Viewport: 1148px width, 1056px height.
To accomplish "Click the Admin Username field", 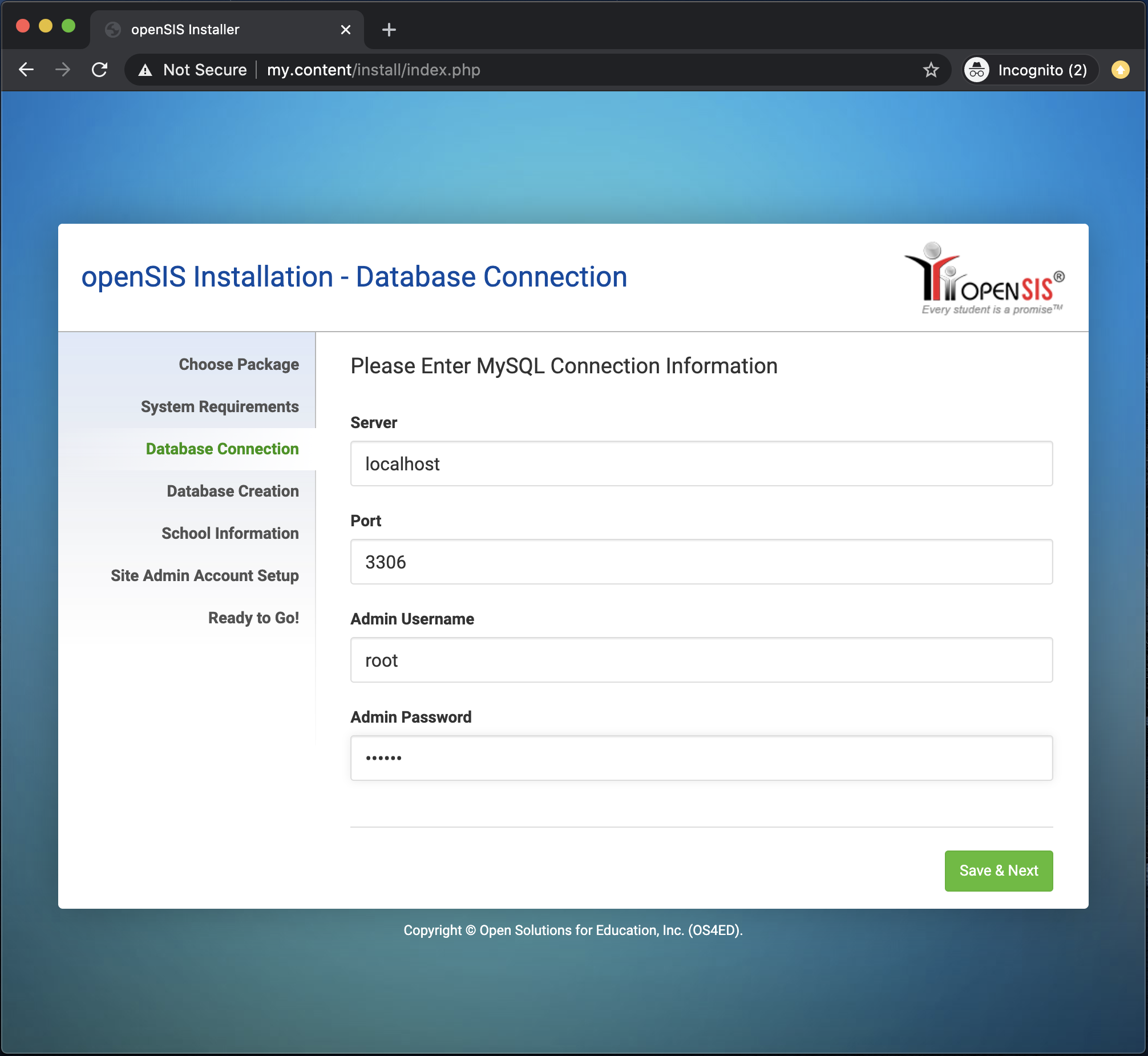I will pyautogui.click(x=701, y=660).
